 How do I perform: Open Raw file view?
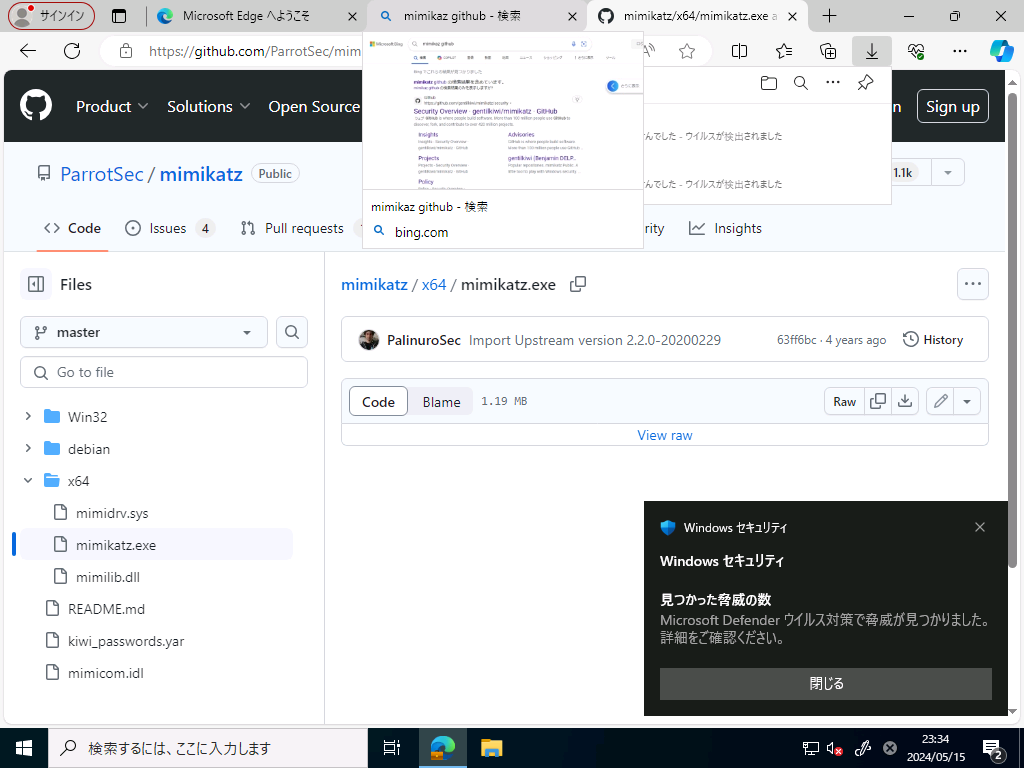[x=844, y=402]
